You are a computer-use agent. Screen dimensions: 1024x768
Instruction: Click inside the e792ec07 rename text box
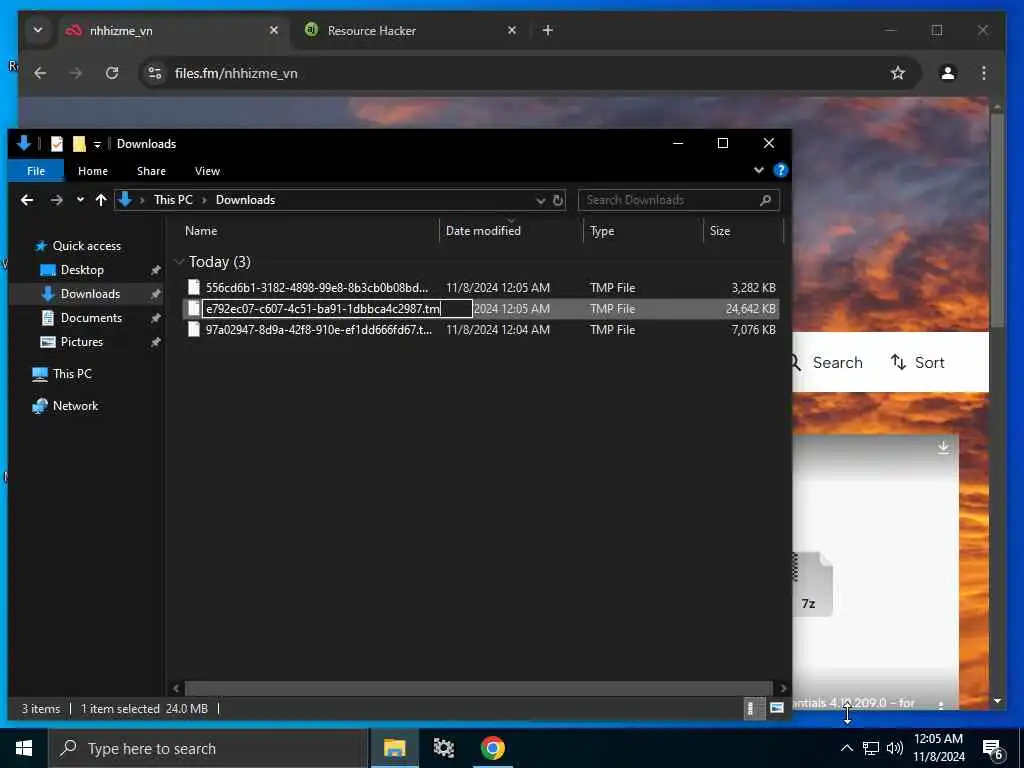(x=337, y=308)
